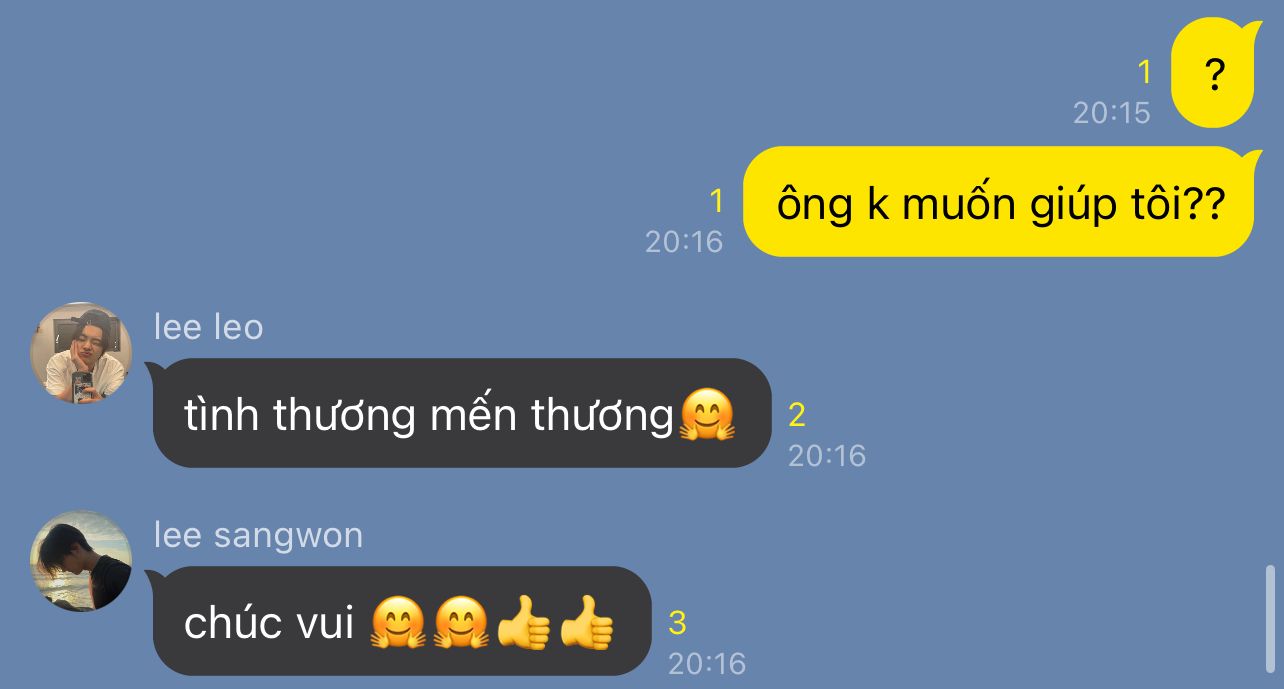Viewport: 1284px width, 689px height.
Task: Tap unread count 2 beside lee leo's message
Action: pos(797,415)
